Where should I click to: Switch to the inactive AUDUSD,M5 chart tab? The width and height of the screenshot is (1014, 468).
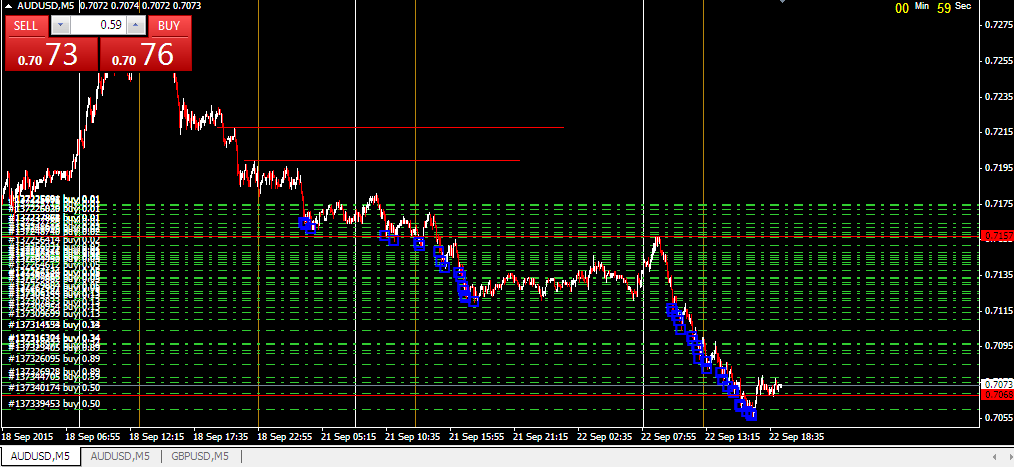pos(120,456)
